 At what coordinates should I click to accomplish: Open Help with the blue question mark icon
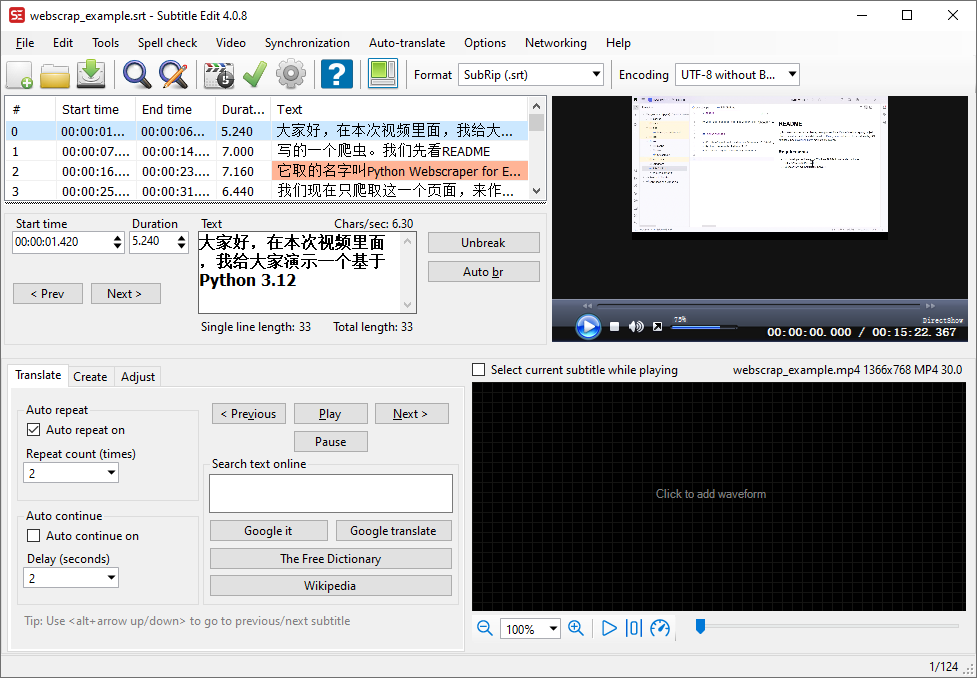tap(336, 74)
